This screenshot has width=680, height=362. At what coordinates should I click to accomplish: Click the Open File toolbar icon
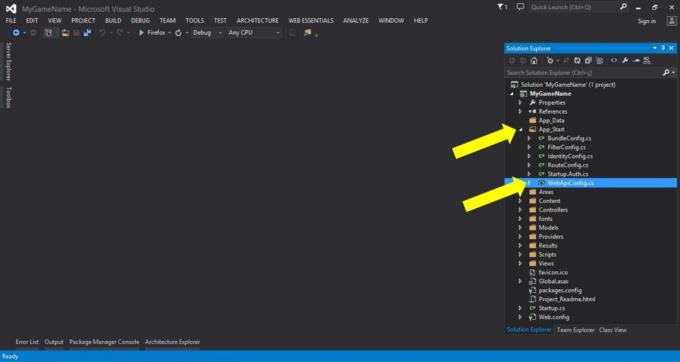click(65, 33)
